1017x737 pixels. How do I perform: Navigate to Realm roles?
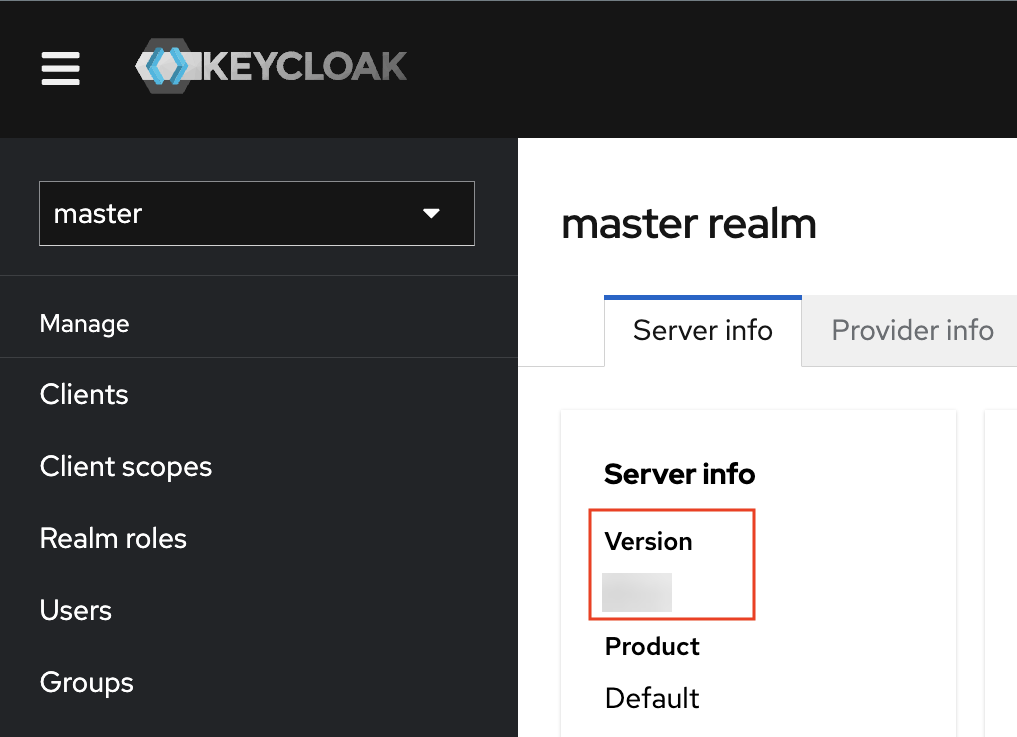(x=112, y=538)
